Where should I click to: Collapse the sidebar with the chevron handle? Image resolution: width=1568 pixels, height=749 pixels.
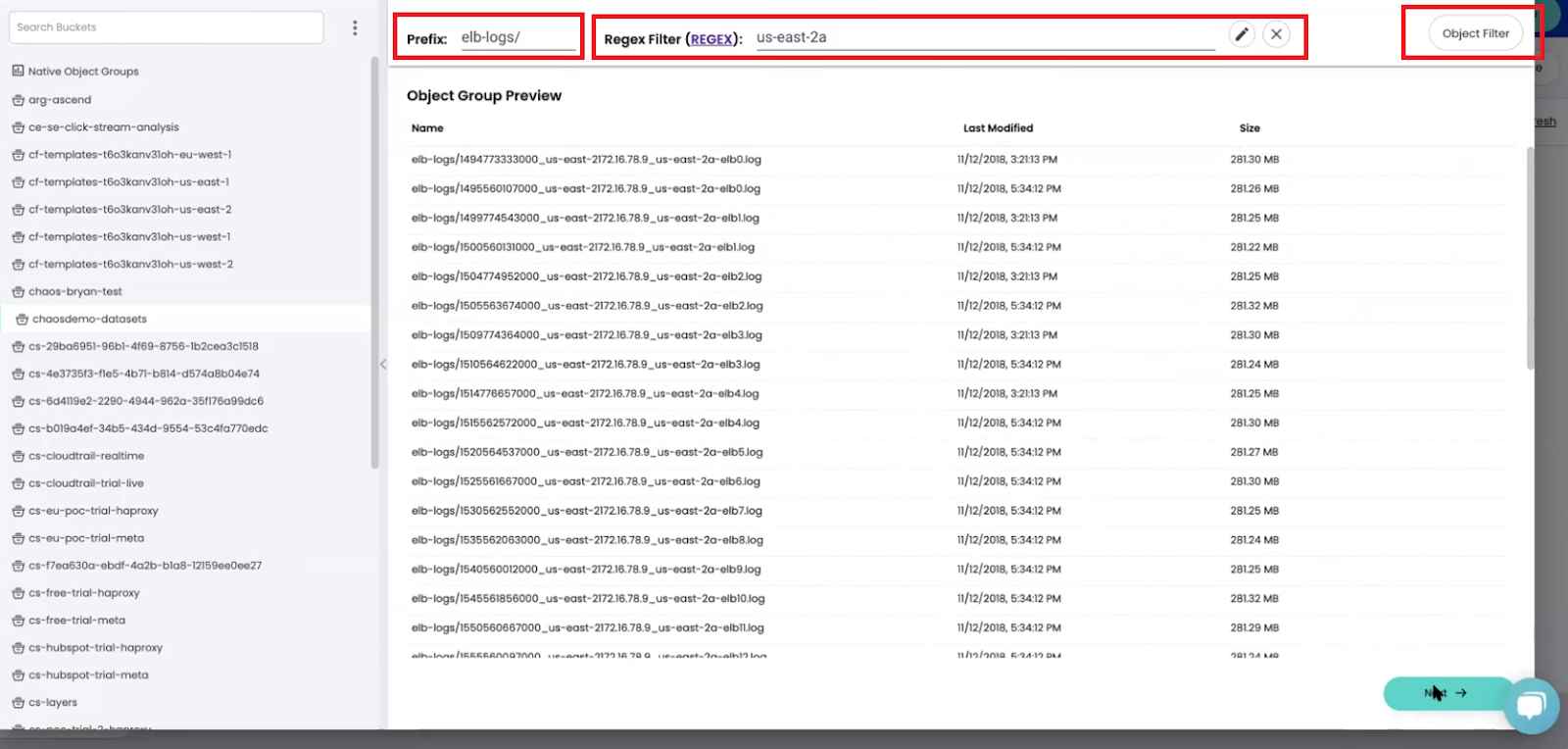pyautogui.click(x=383, y=364)
